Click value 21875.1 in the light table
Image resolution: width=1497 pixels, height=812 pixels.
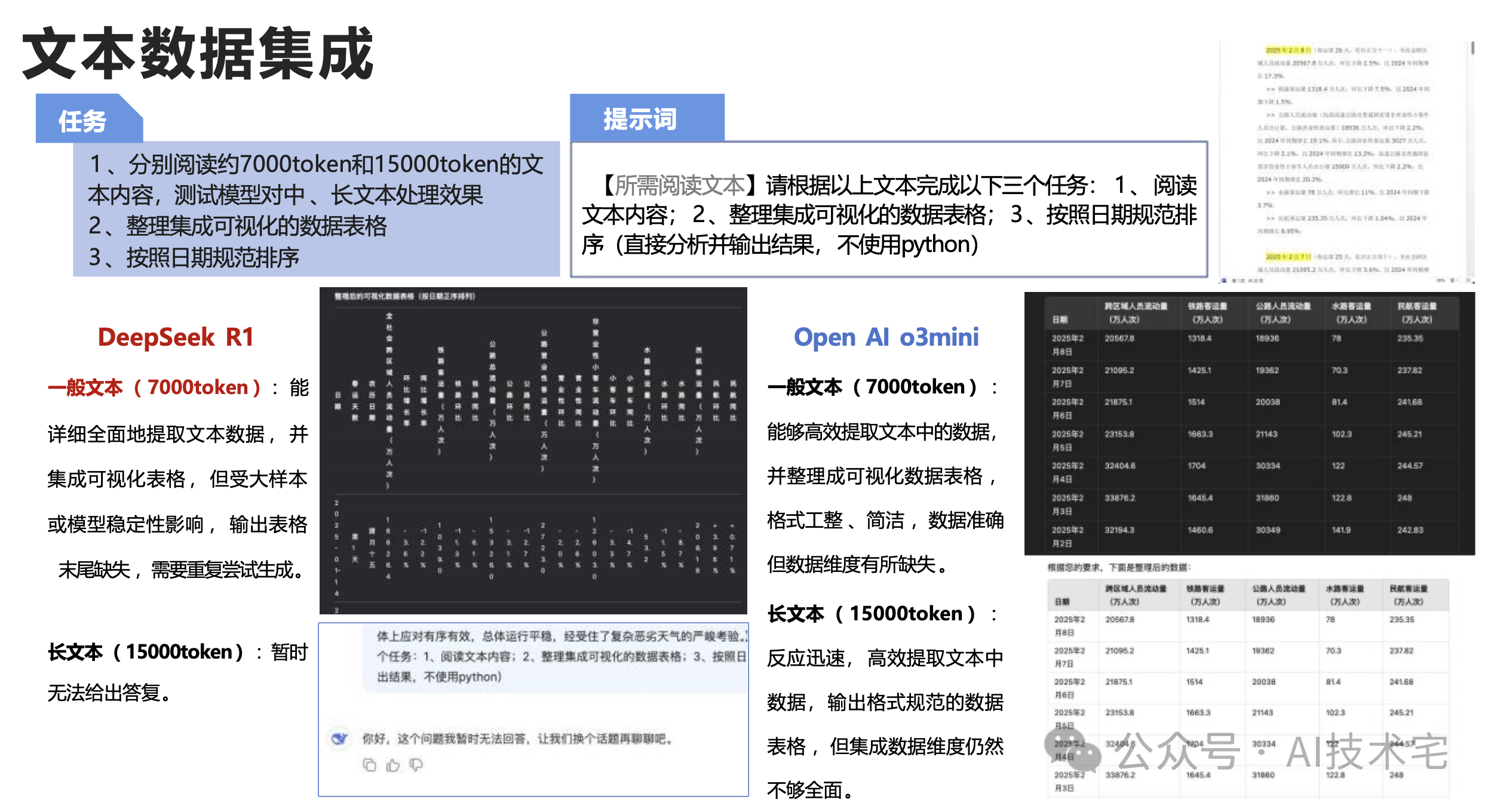pyautogui.click(x=1119, y=682)
